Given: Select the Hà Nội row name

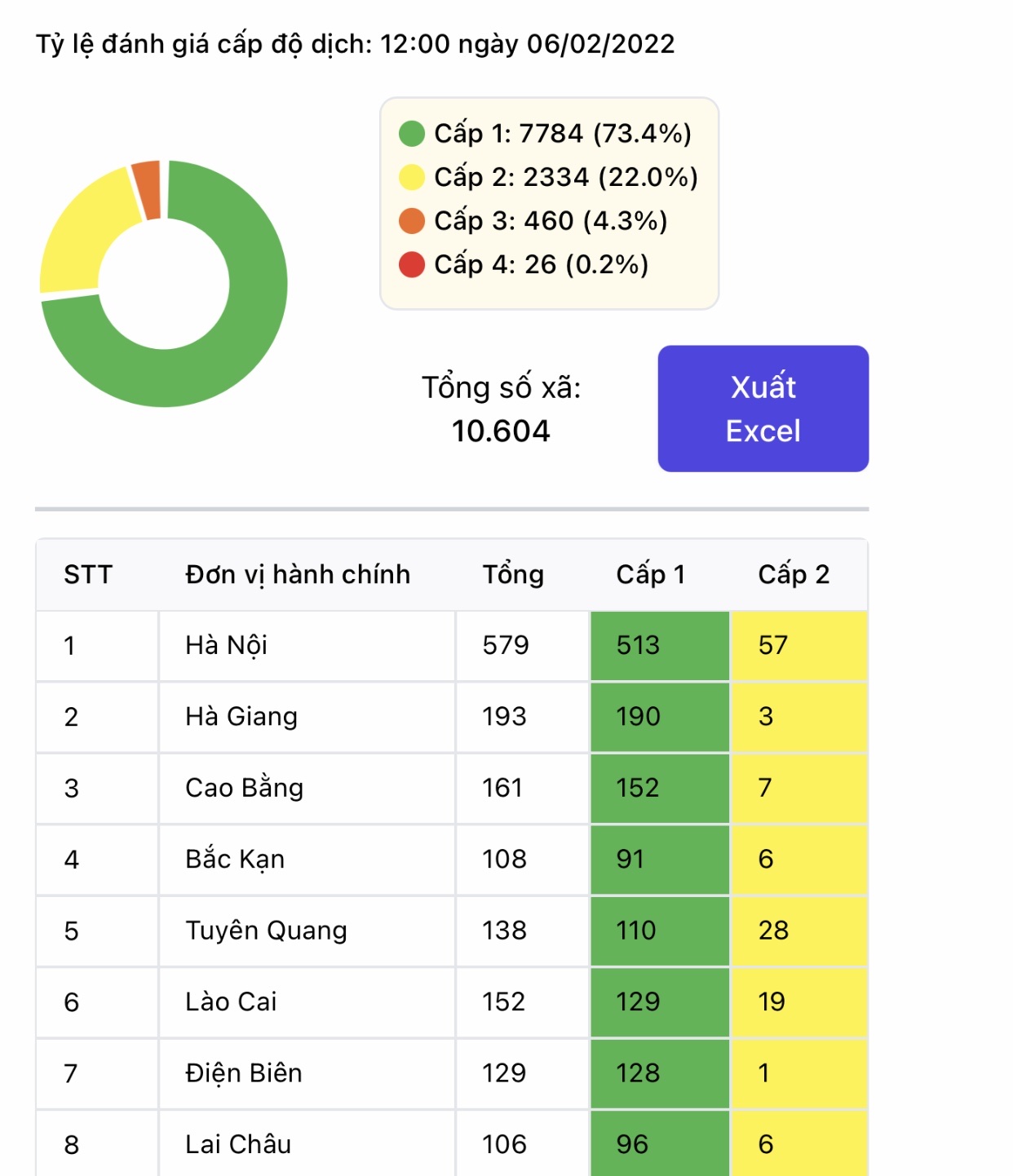Looking at the screenshot, I should (x=227, y=646).
